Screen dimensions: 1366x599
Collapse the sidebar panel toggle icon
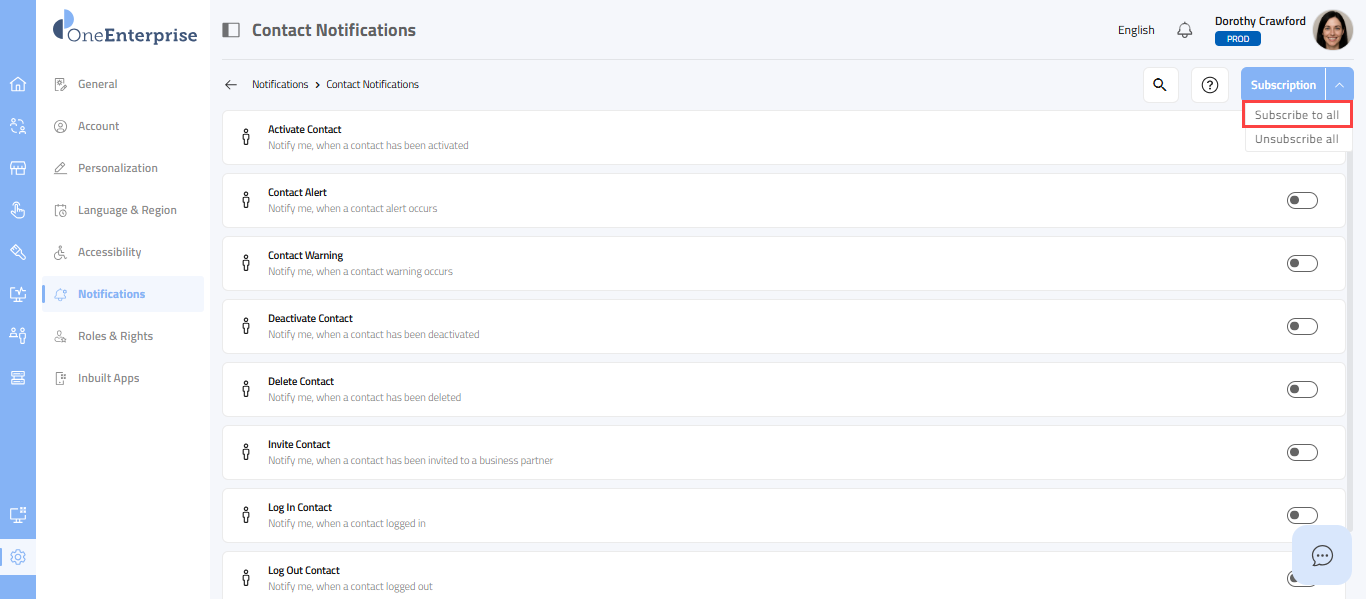point(231,30)
